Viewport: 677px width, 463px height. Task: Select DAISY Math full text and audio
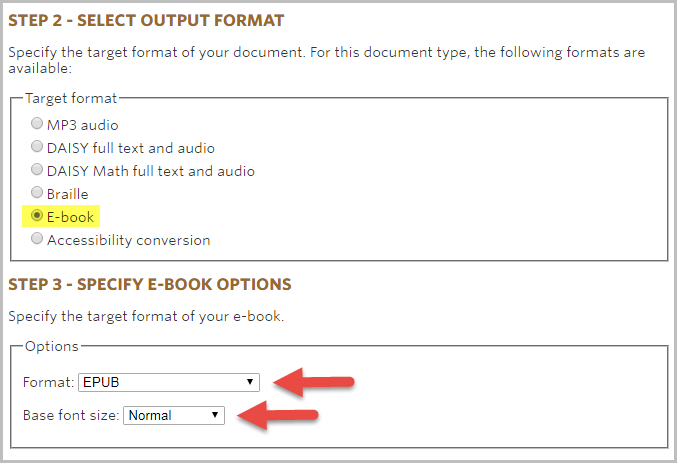[x=37, y=171]
